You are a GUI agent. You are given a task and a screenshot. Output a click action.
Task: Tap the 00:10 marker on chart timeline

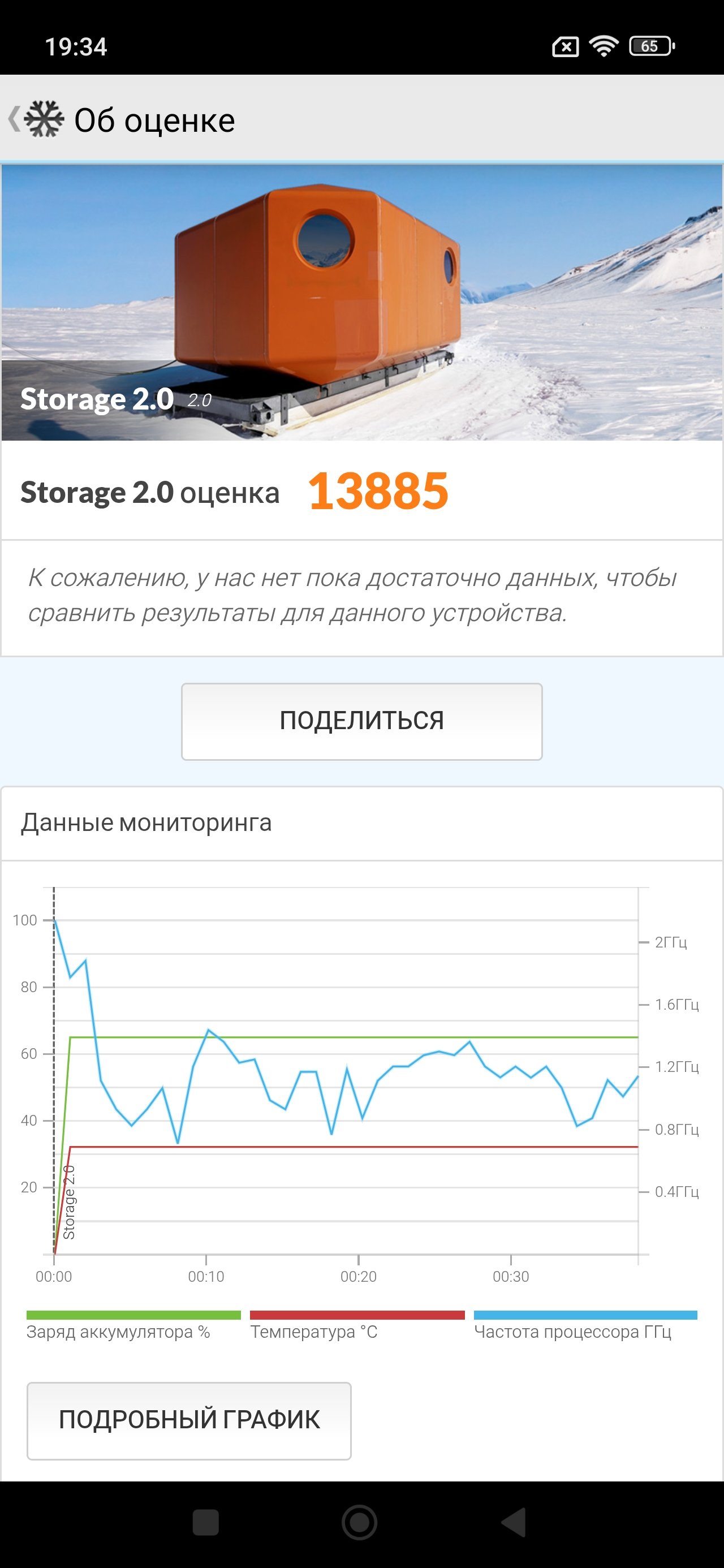(x=206, y=1277)
